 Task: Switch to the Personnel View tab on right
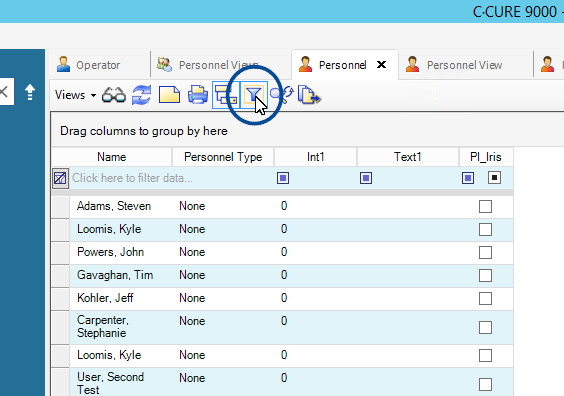[454, 65]
